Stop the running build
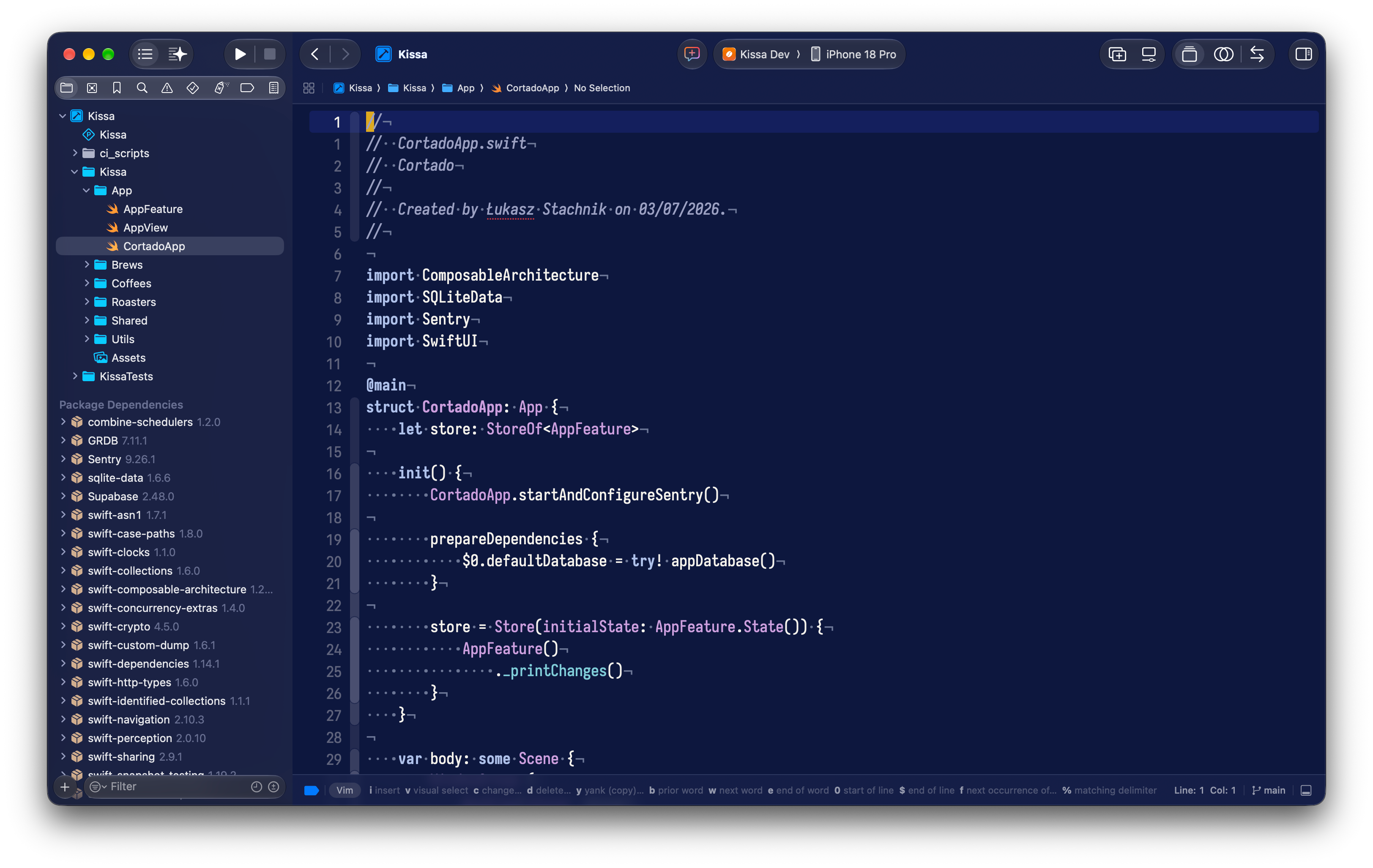1373x868 pixels. tap(270, 54)
